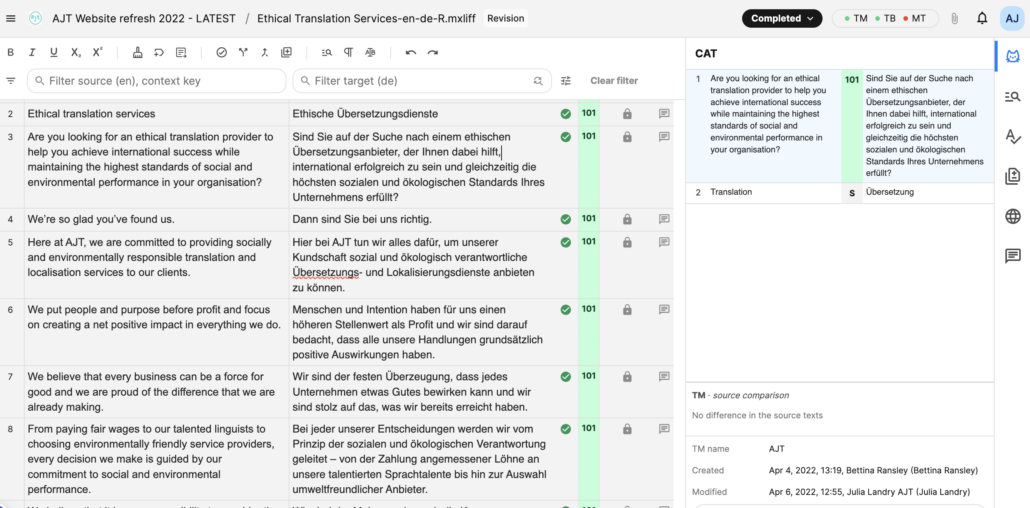
Task: Click the join segments icon
Action: coord(265,53)
